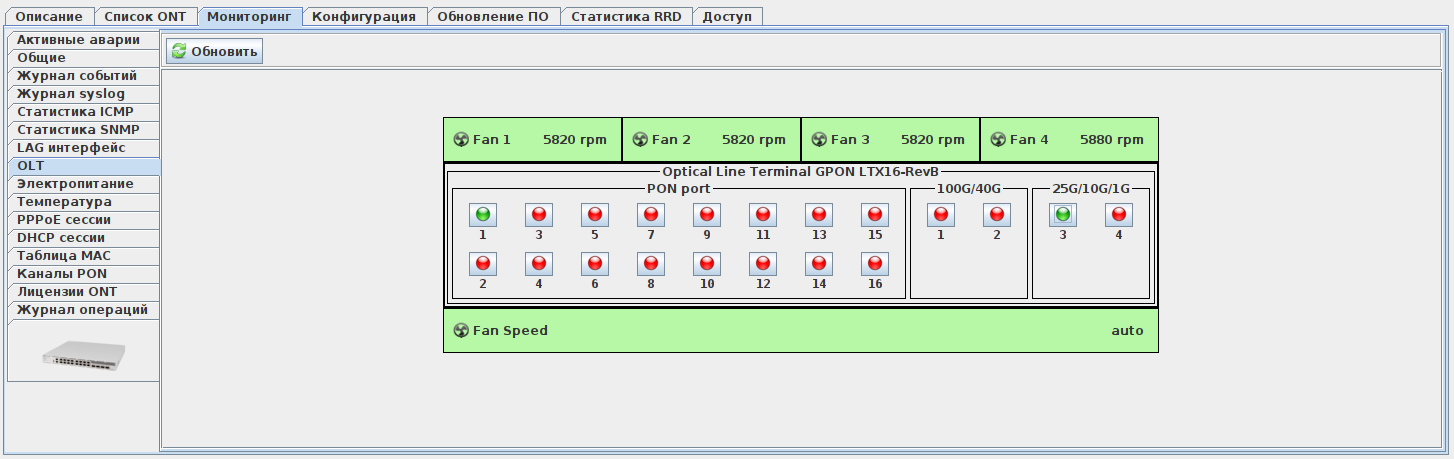Open Температура section
This screenshot has height=459, width=1454.
tap(83, 202)
